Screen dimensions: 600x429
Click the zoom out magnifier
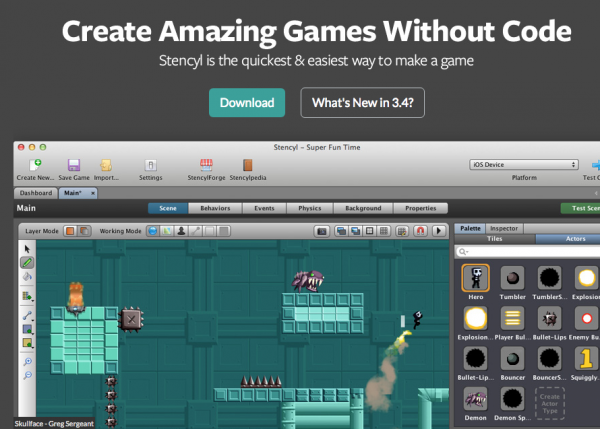point(27,374)
